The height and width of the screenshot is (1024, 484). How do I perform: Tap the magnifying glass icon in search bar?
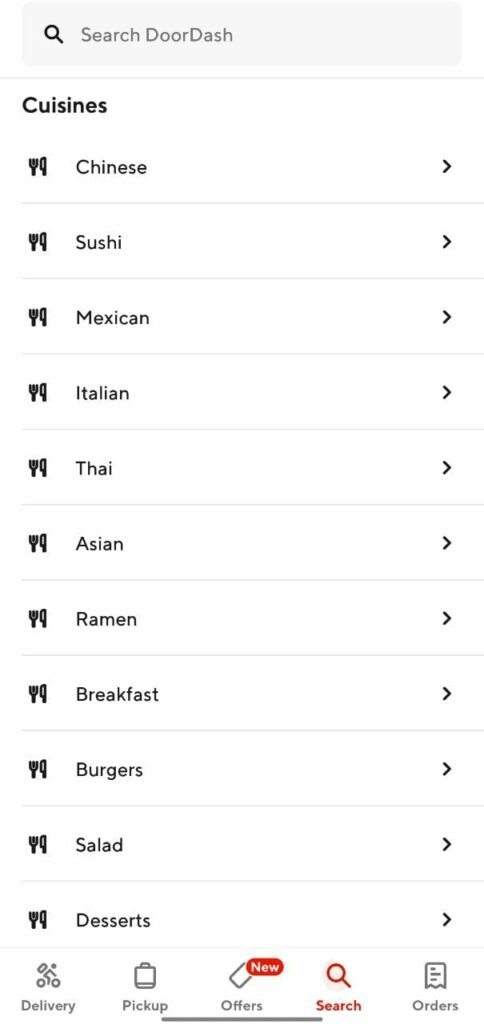pyautogui.click(x=54, y=35)
